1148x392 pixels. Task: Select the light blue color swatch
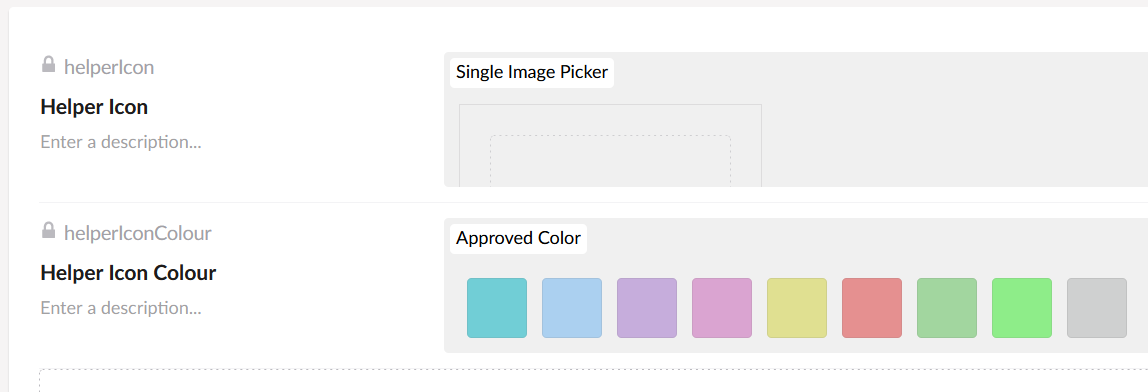(572, 308)
